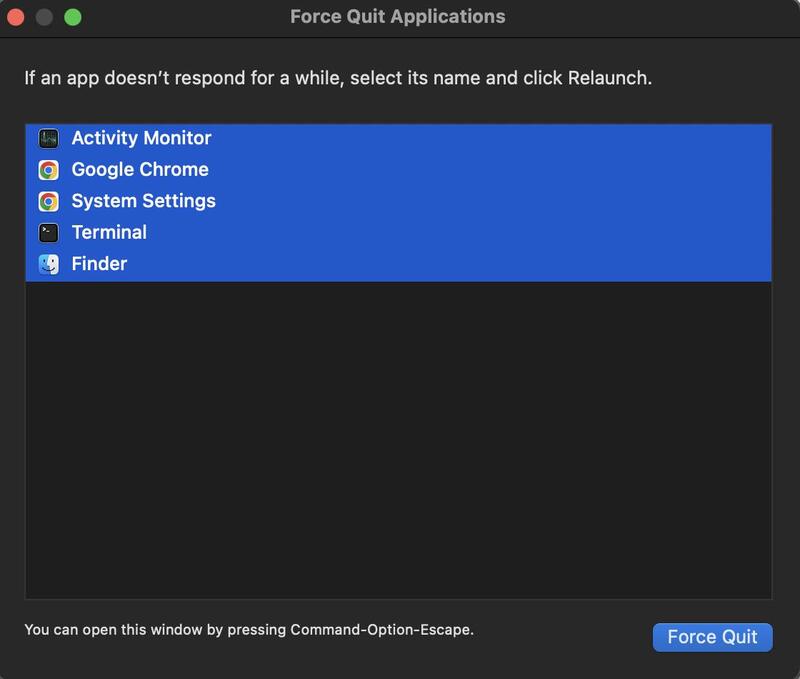
Task: Click the Command-Option-Escape hint text
Action: pyautogui.click(x=249, y=630)
